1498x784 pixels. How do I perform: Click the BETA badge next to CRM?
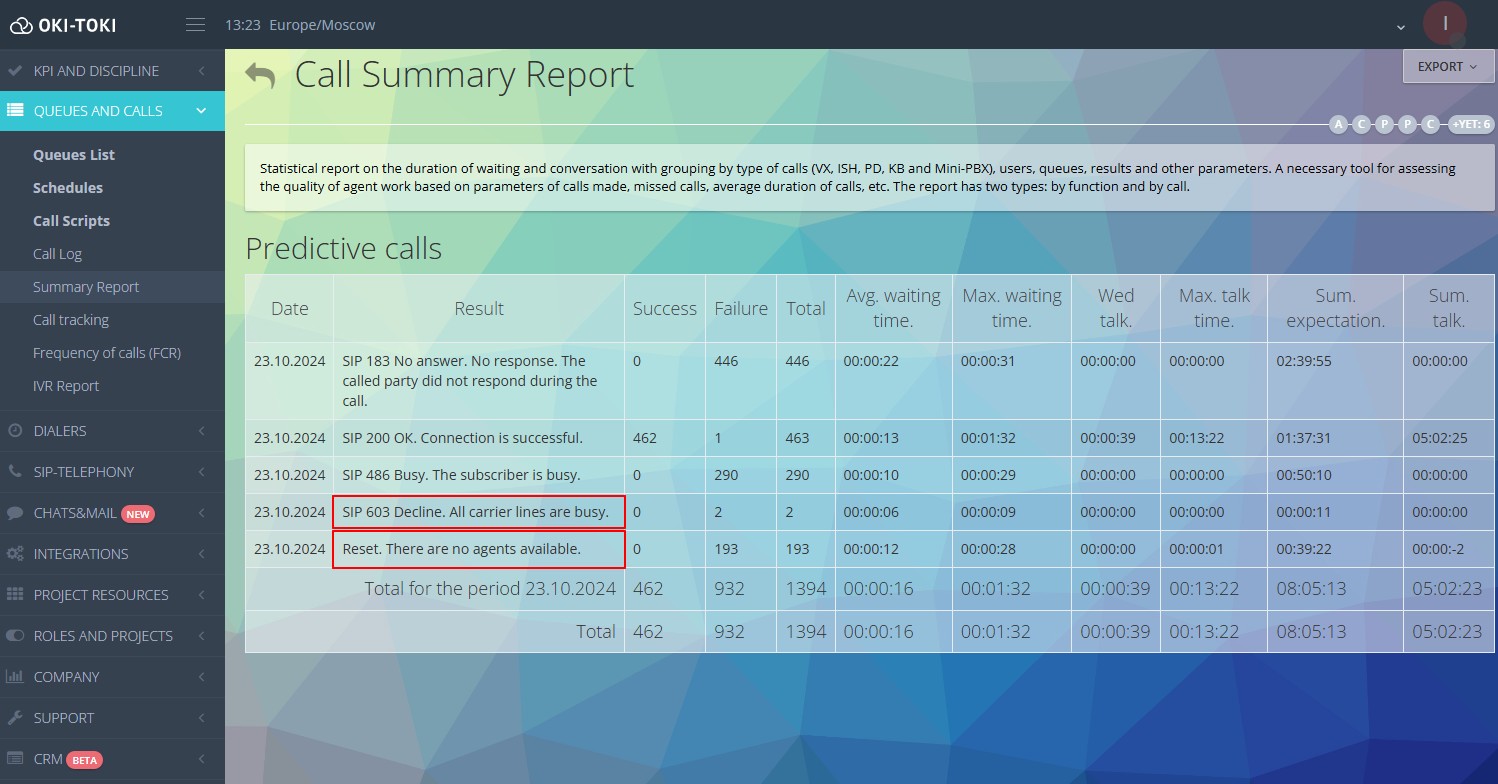point(84,760)
